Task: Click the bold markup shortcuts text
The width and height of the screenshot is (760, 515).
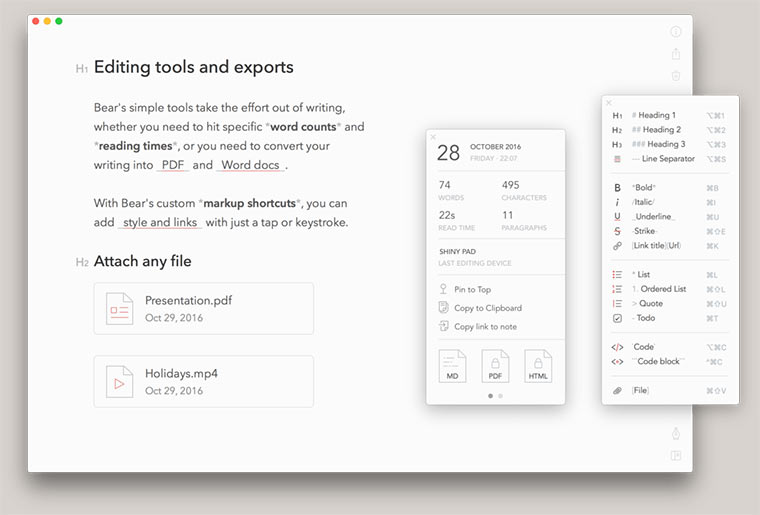Action: 250,203
